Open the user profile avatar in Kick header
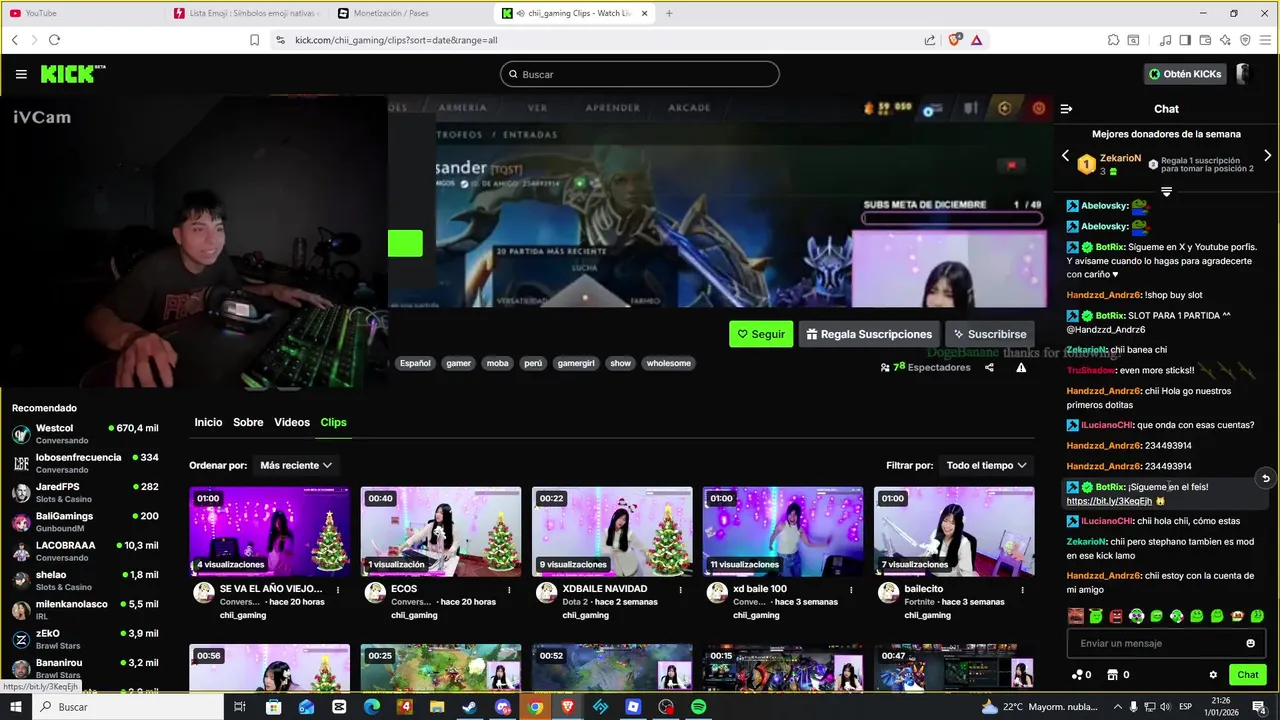Viewport: 1280px width, 720px height. tap(1244, 74)
